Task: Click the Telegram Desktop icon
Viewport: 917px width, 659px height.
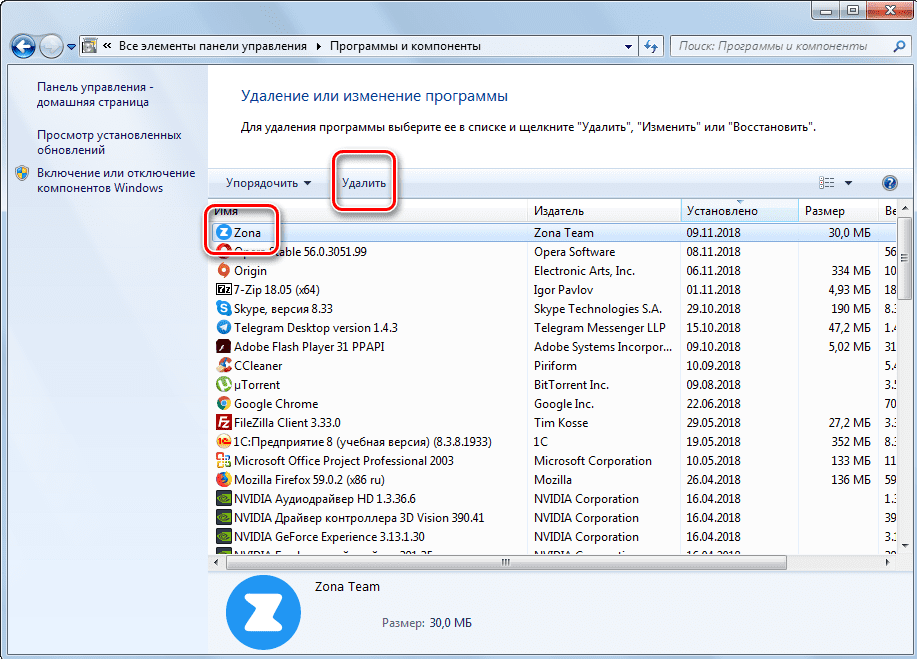Action: tap(223, 327)
